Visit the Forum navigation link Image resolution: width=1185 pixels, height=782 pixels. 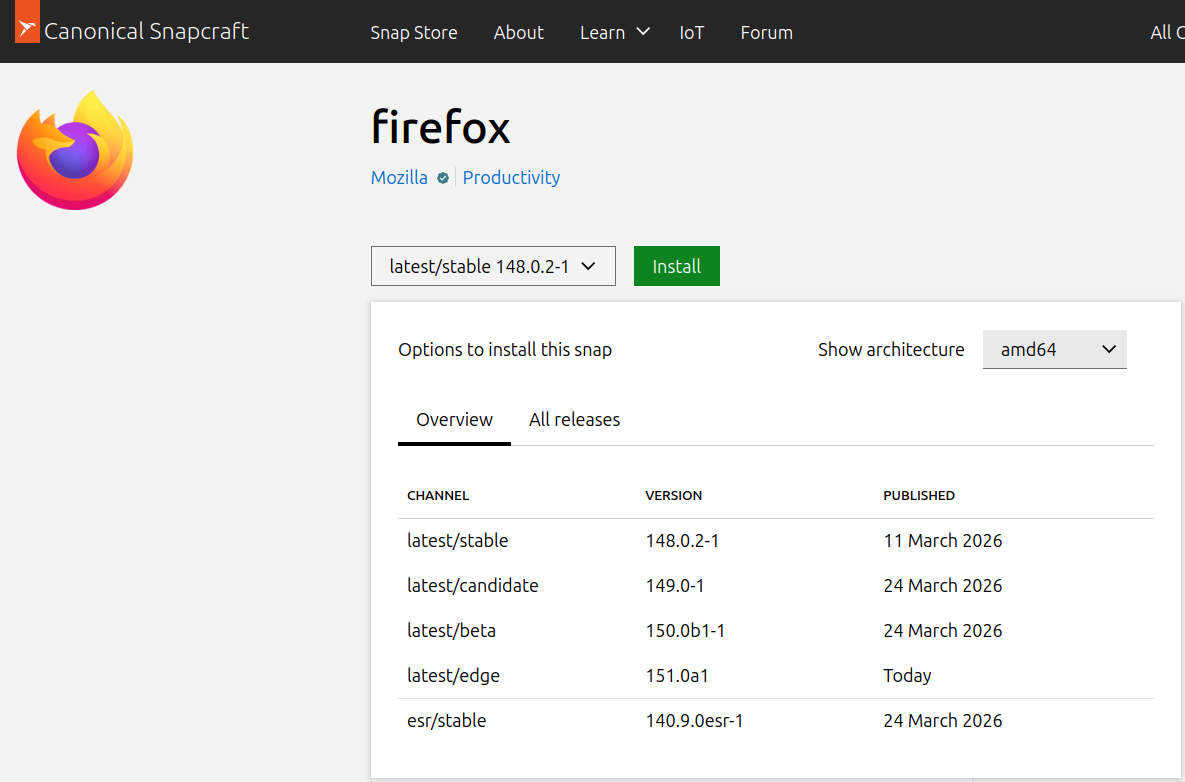click(x=766, y=32)
